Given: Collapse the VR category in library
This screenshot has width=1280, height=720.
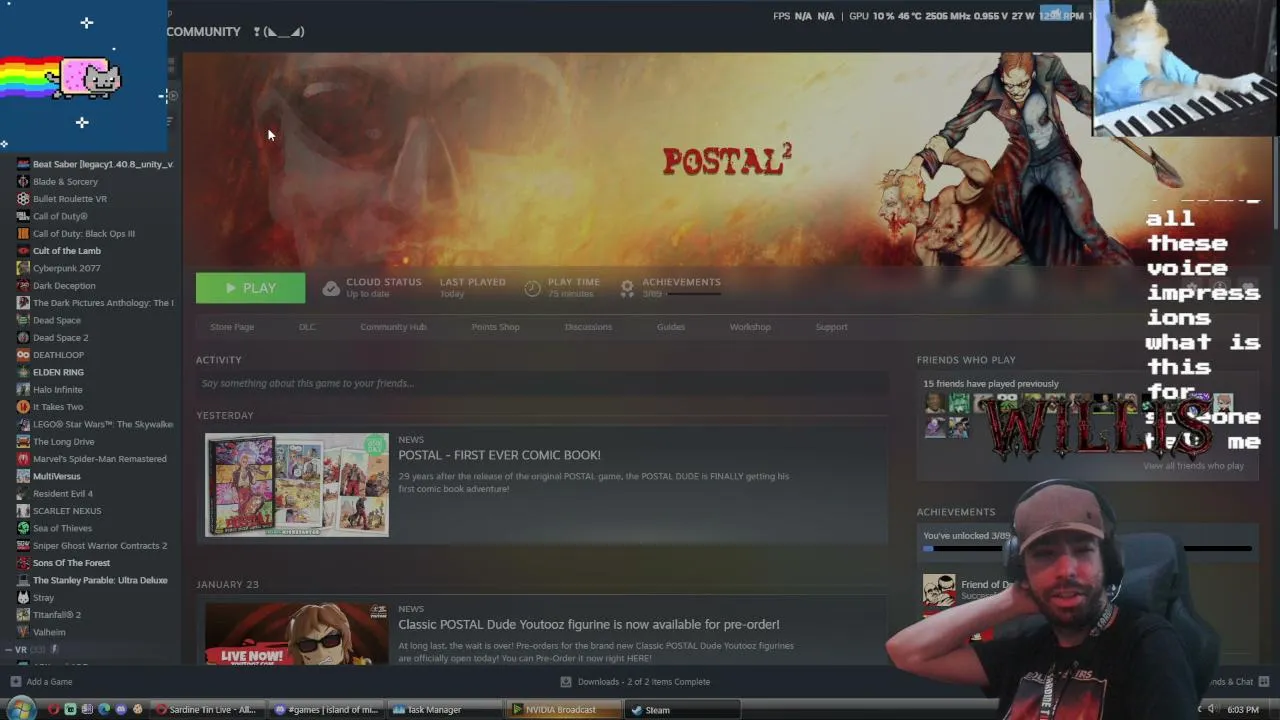Looking at the screenshot, I should 8,650.
